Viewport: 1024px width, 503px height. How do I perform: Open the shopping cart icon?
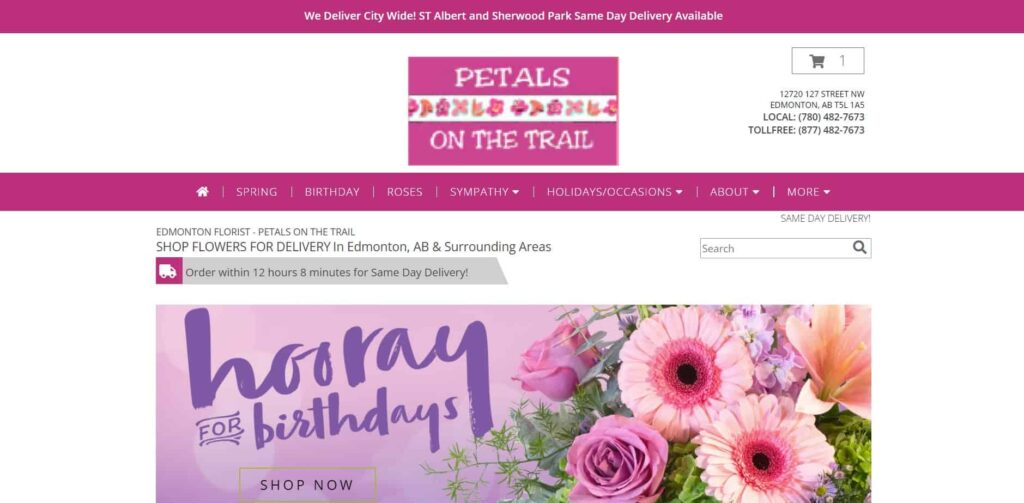click(x=817, y=61)
